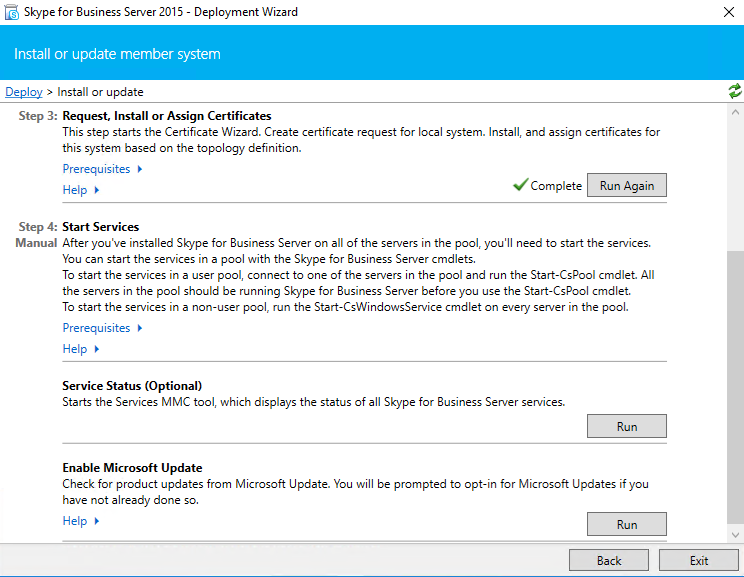Click the 'Complete' status text

pos(556,186)
